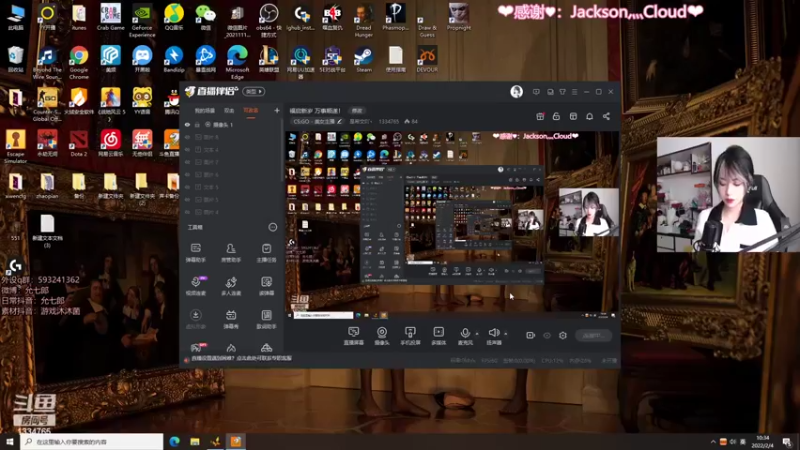Screen dimensions: 800x450
Task: Add a 手机投屏 phone casting source
Action: click(410, 336)
